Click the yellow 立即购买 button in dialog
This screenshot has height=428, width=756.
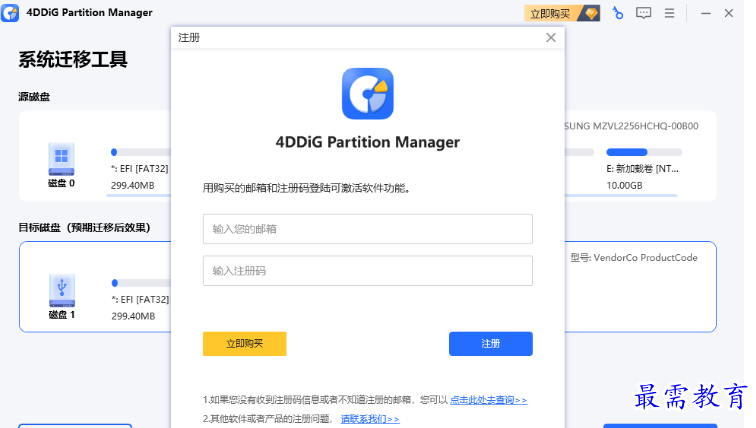pyautogui.click(x=244, y=344)
